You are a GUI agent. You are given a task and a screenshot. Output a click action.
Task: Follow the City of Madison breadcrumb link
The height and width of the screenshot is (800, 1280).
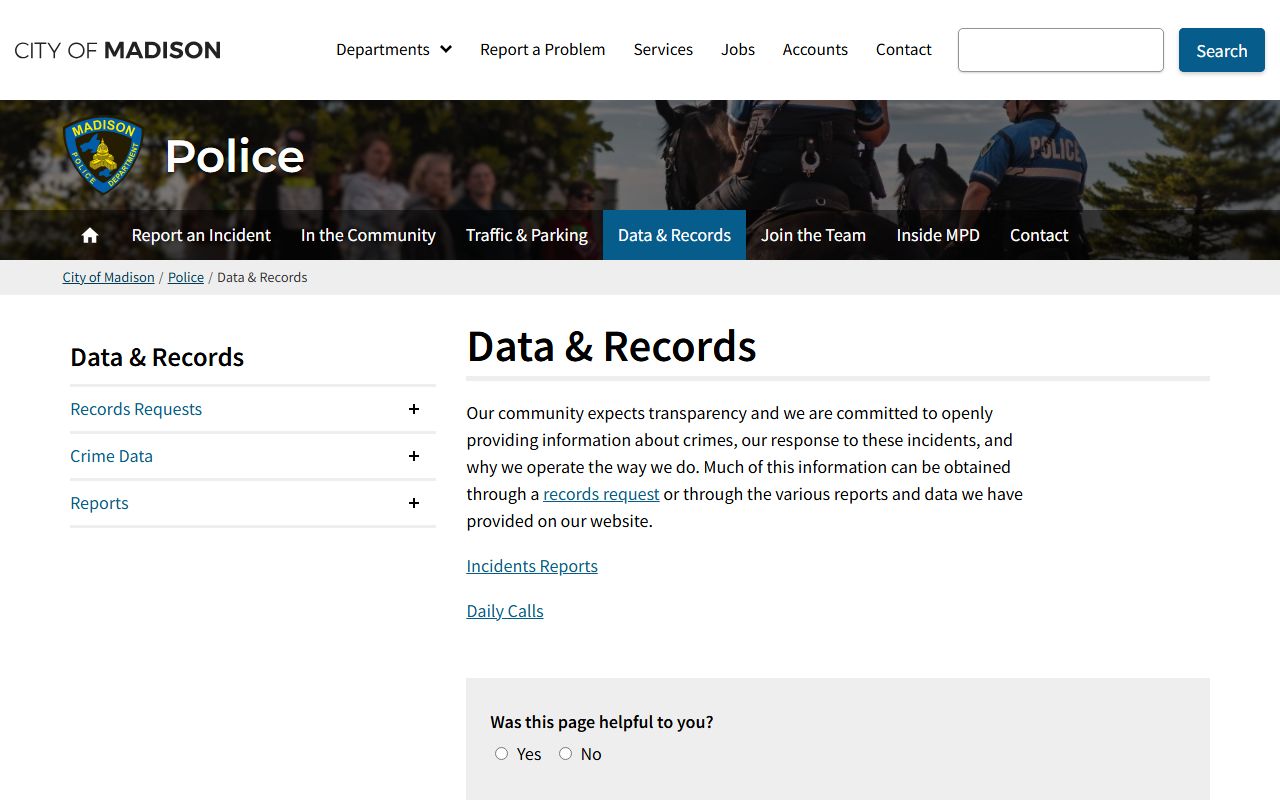pos(108,277)
